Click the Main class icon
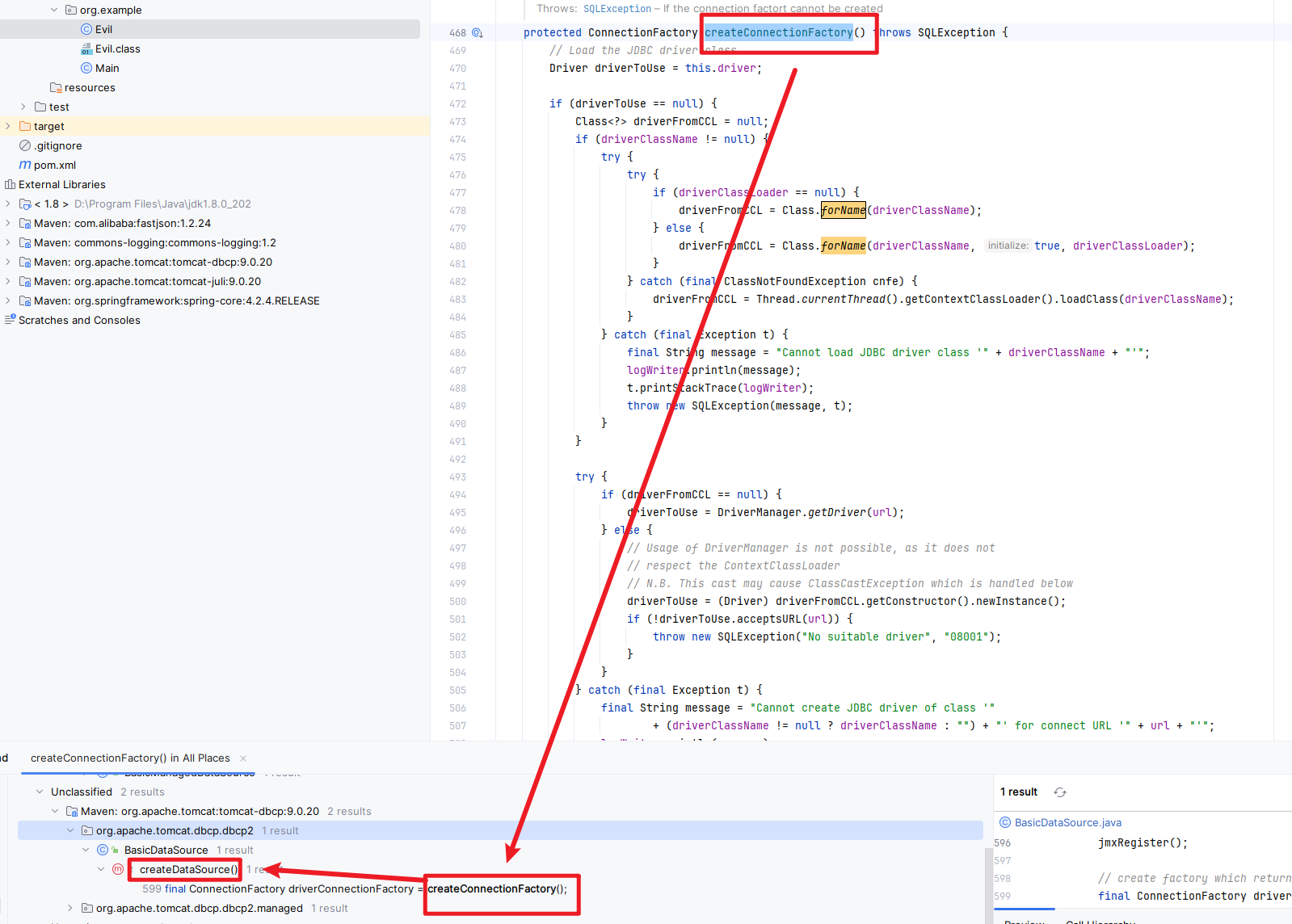This screenshot has width=1292, height=924. tap(86, 68)
